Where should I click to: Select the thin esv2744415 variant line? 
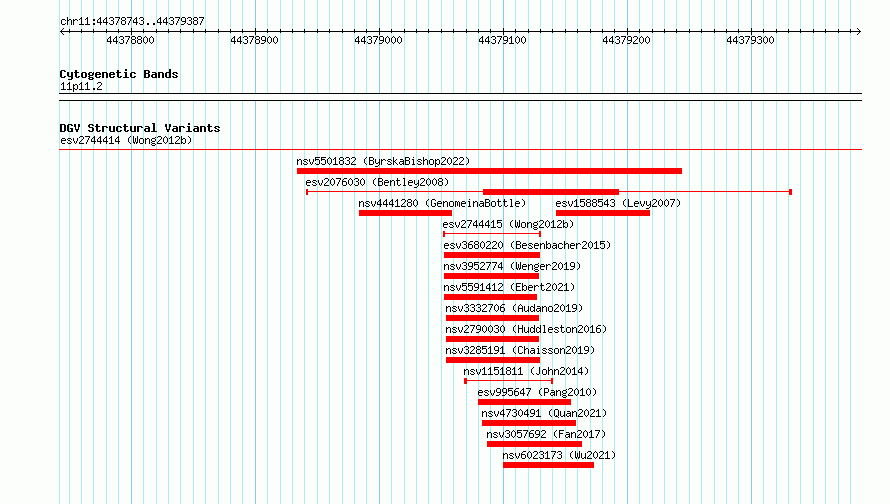pyautogui.click(x=492, y=234)
